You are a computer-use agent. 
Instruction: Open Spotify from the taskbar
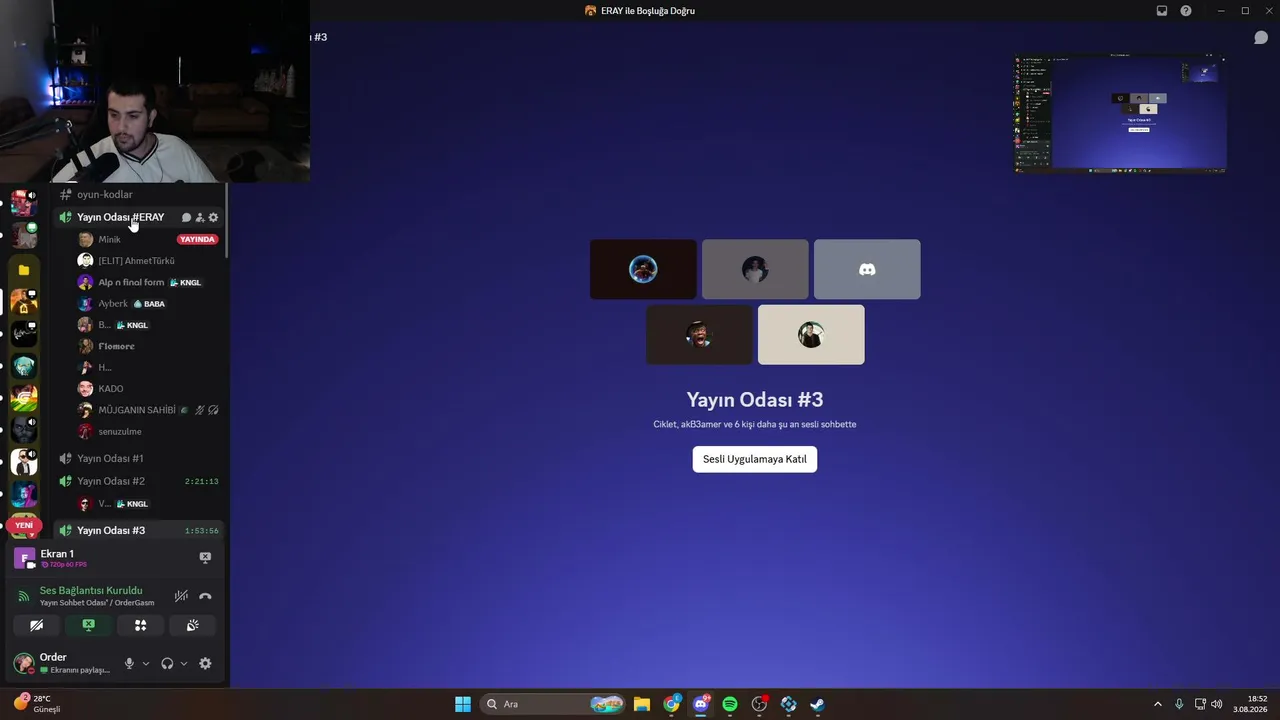(730, 704)
